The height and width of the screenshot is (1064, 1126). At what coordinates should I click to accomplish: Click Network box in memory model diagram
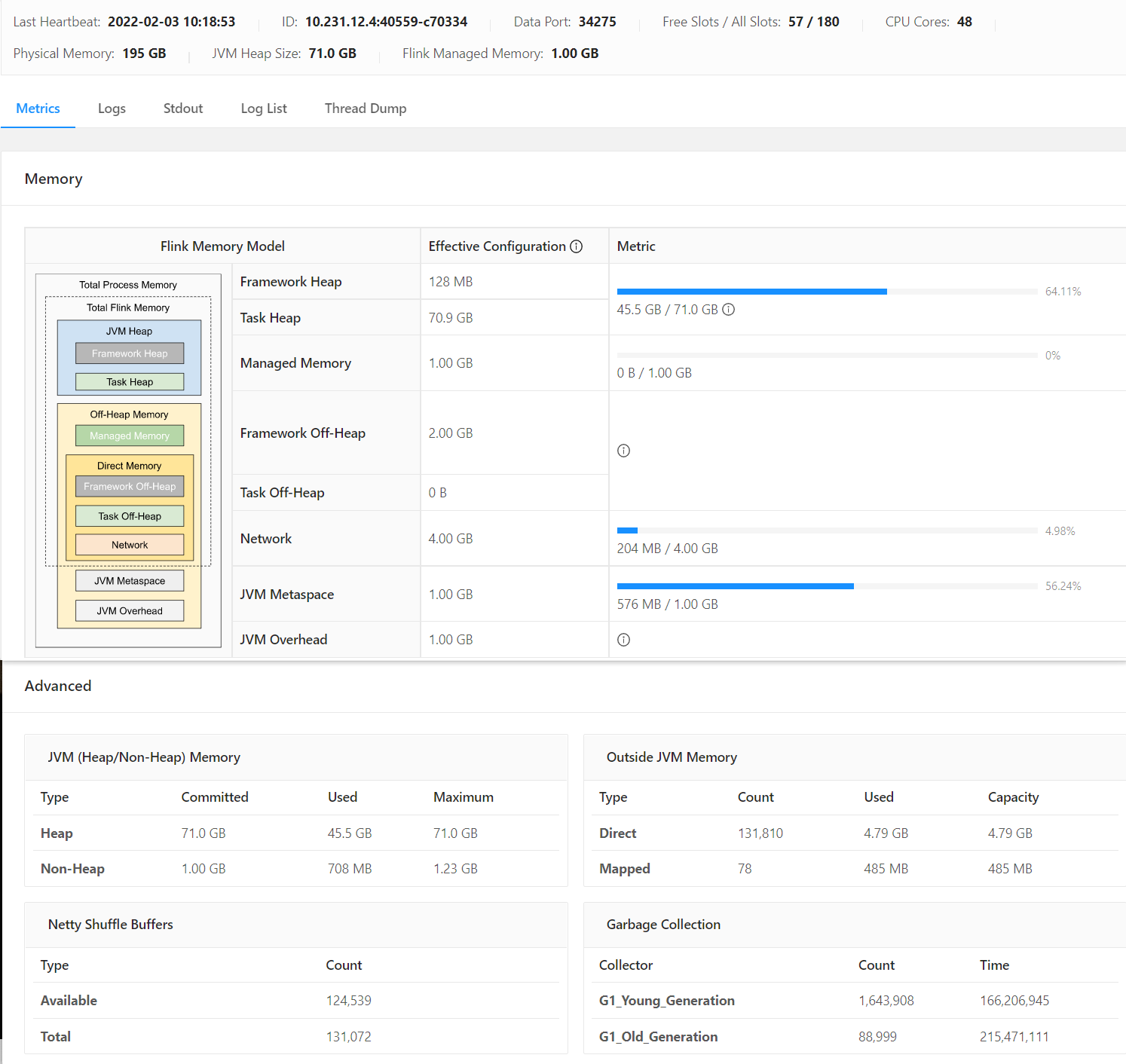pos(130,545)
